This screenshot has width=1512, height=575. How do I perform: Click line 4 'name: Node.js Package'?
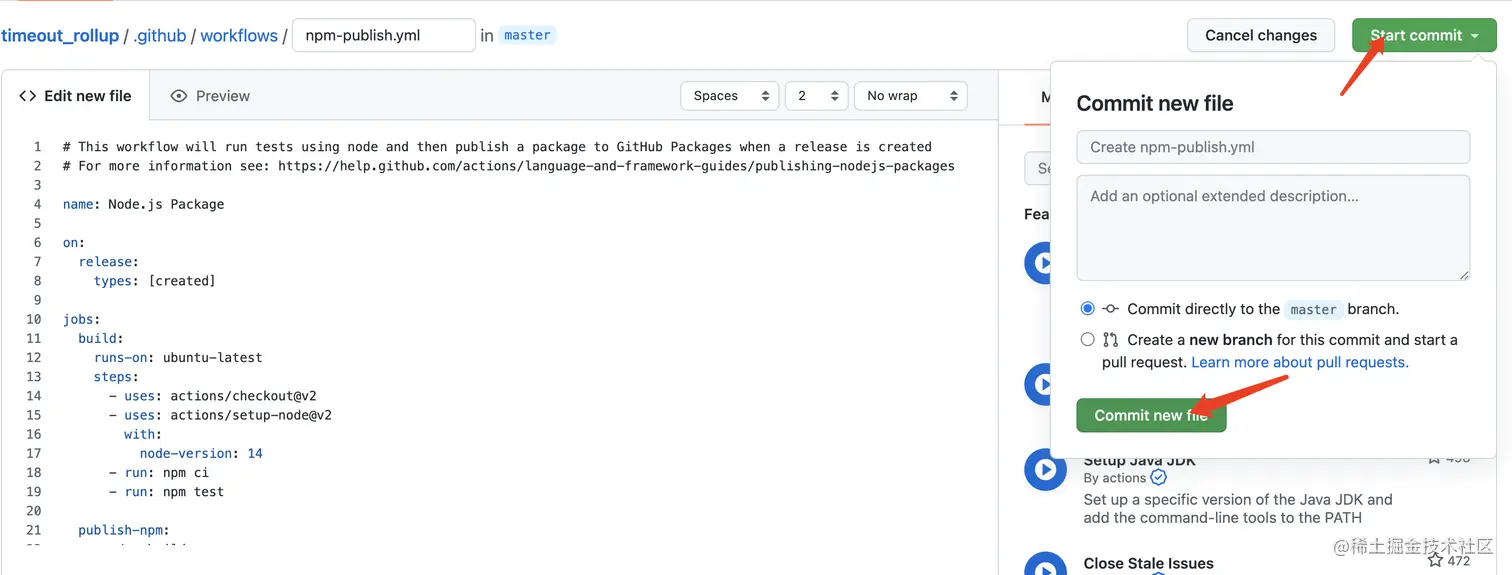[x=143, y=204]
